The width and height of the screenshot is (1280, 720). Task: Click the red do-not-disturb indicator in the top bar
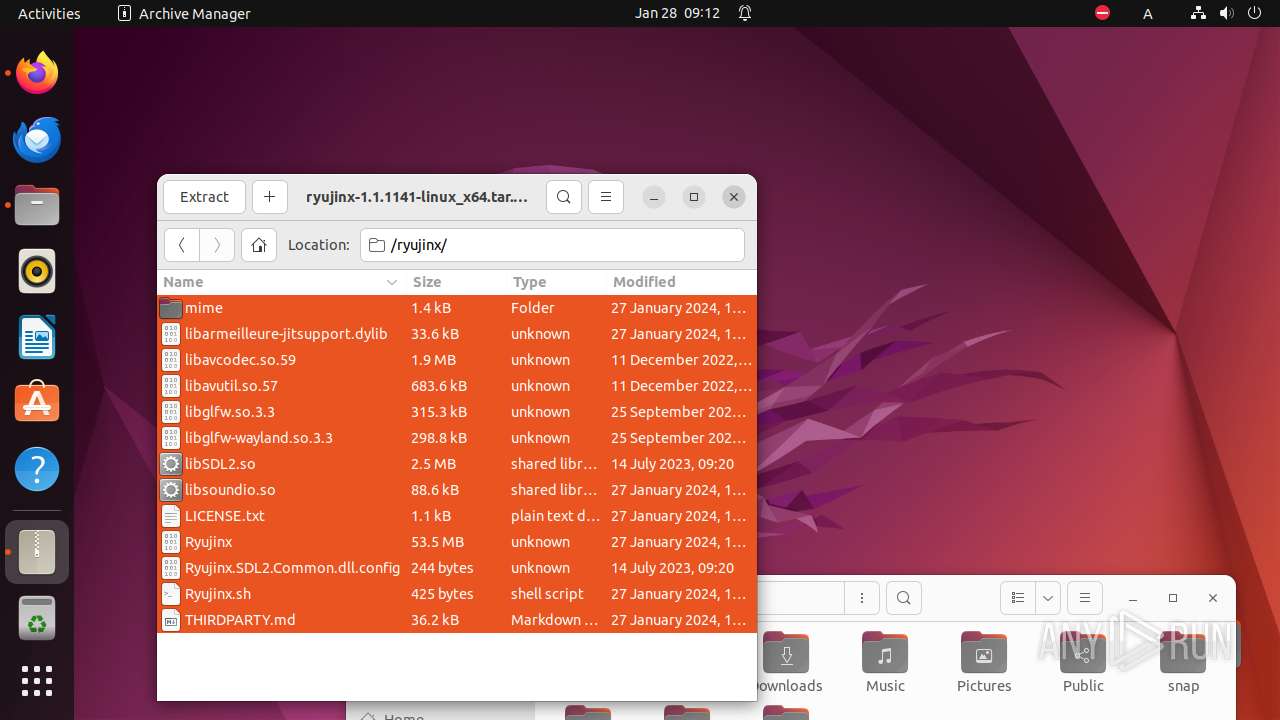coord(1102,13)
